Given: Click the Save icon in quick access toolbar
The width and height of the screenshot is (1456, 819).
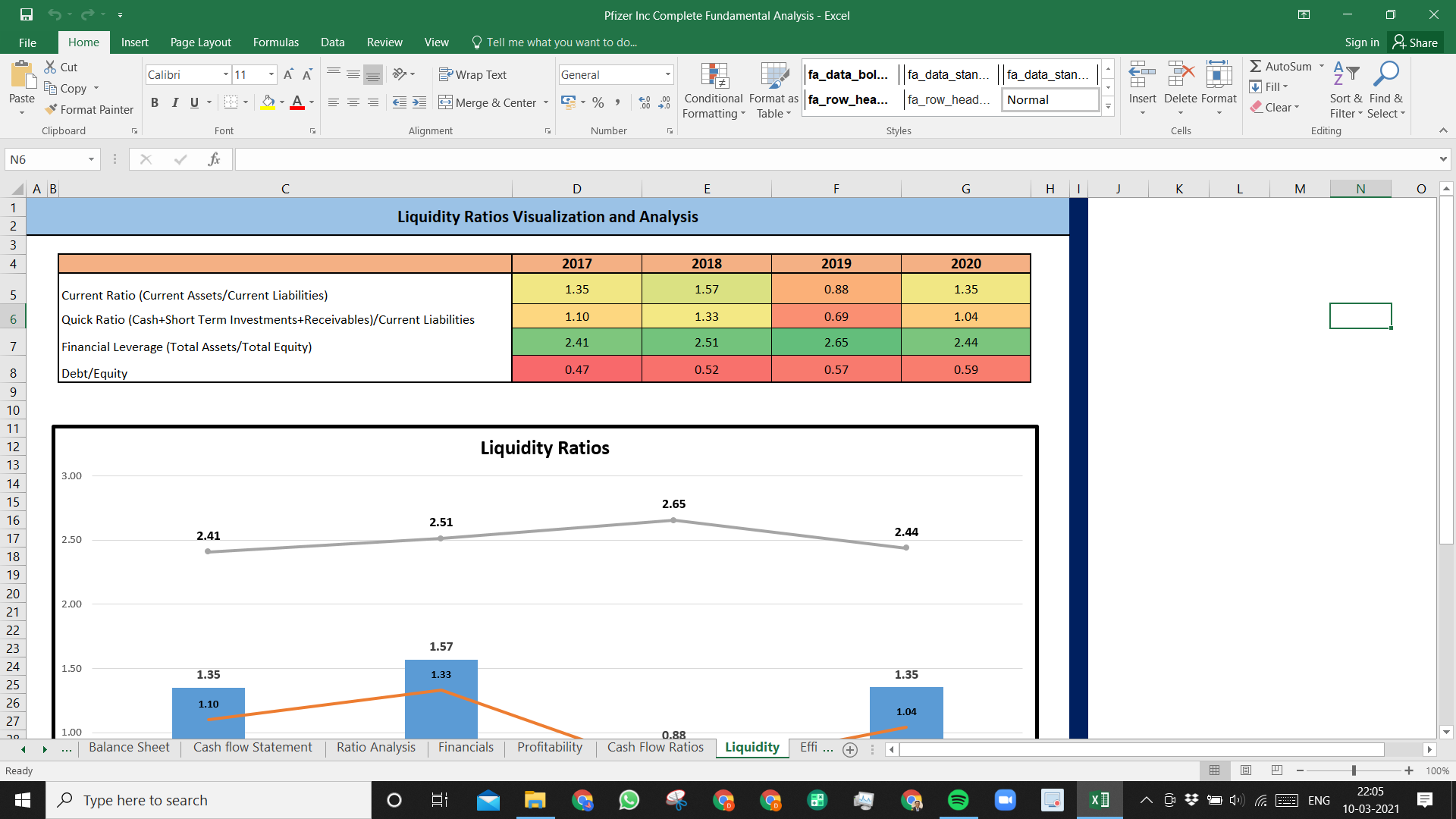Looking at the screenshot, I should point(27,14).
